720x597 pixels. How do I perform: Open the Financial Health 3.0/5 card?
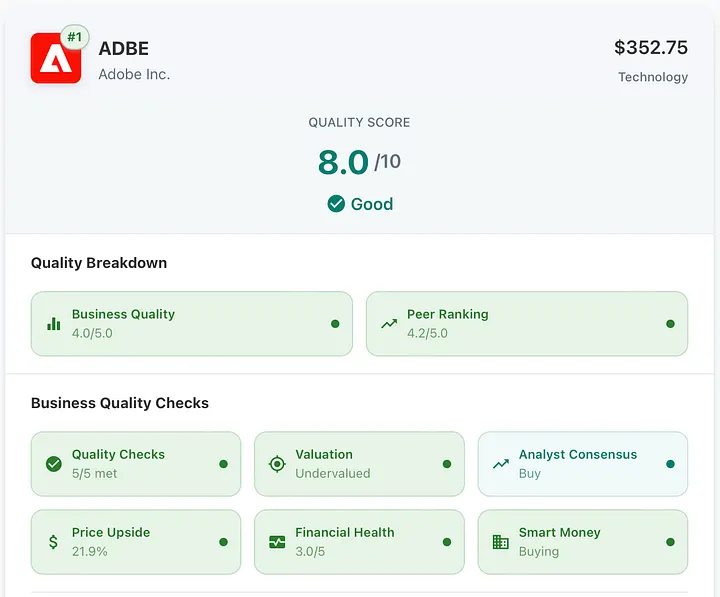pos(360,542)
